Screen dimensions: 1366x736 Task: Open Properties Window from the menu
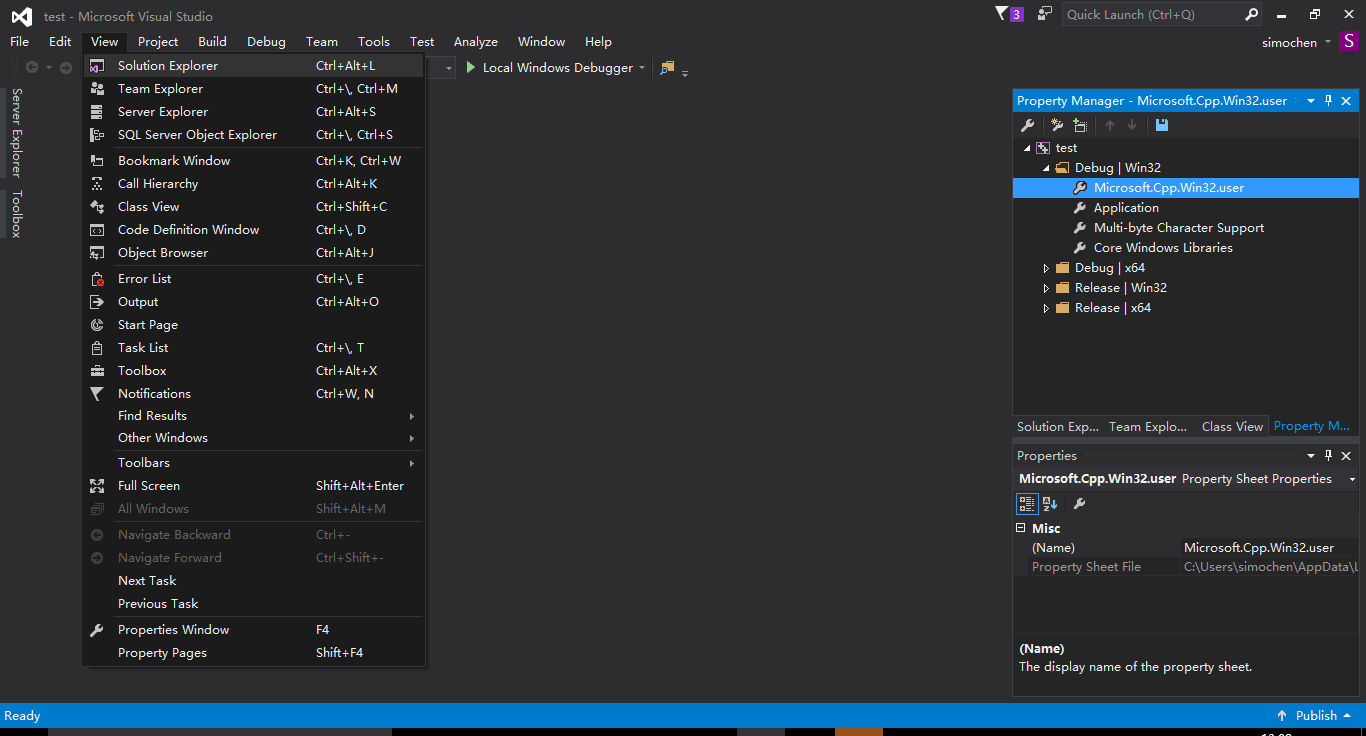tap(254, 630)
